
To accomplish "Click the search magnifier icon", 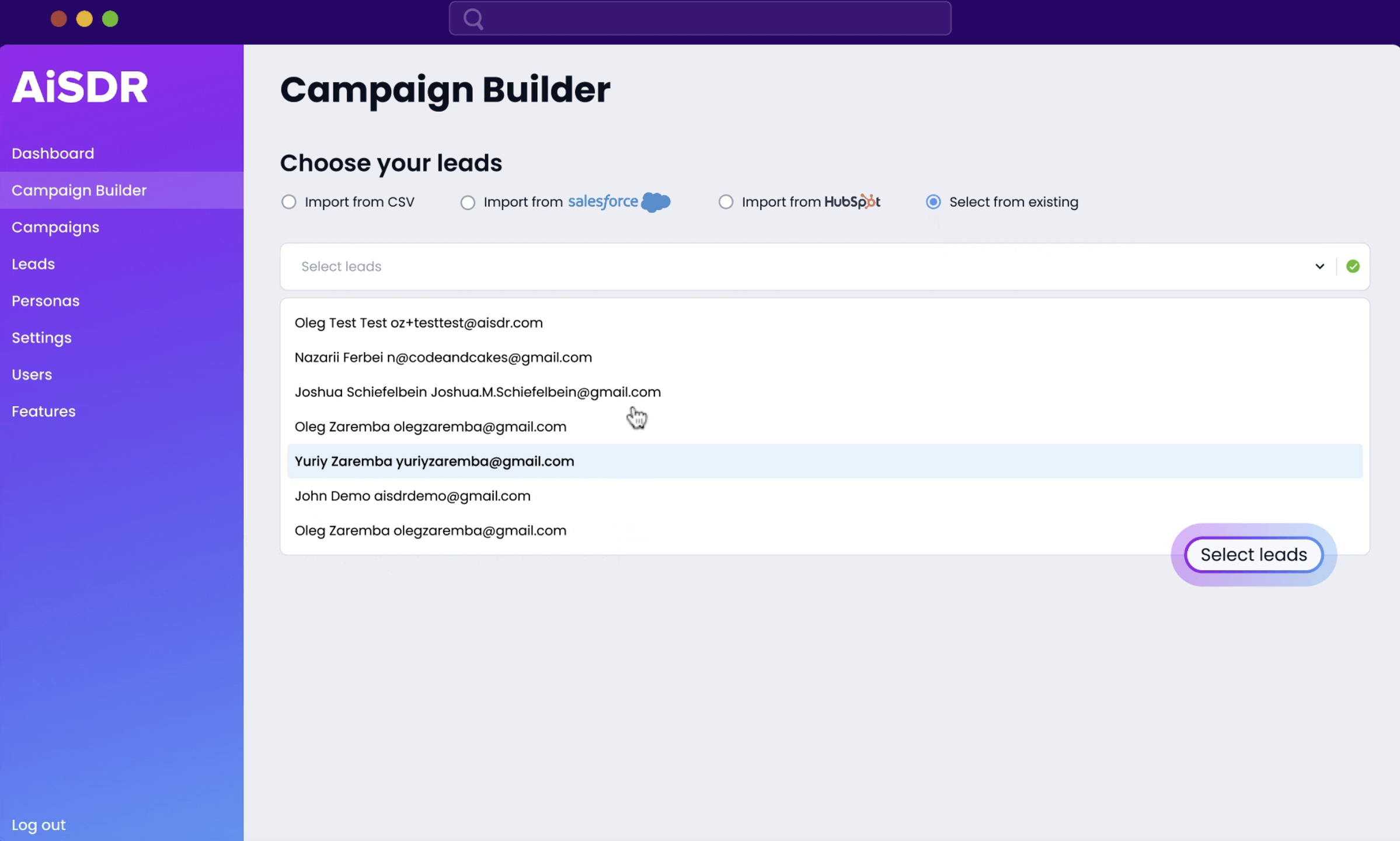I will click(x=473, y=19).
